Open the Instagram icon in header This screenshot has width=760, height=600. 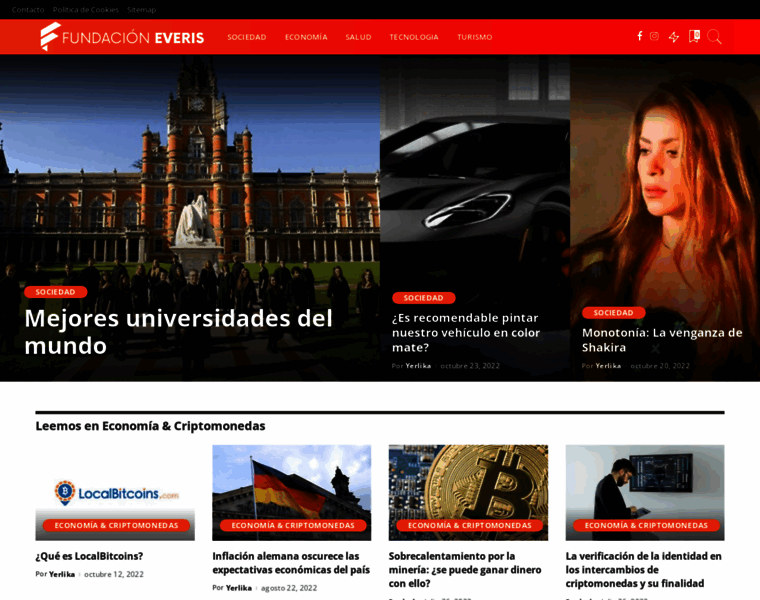(x=654, y=36)
